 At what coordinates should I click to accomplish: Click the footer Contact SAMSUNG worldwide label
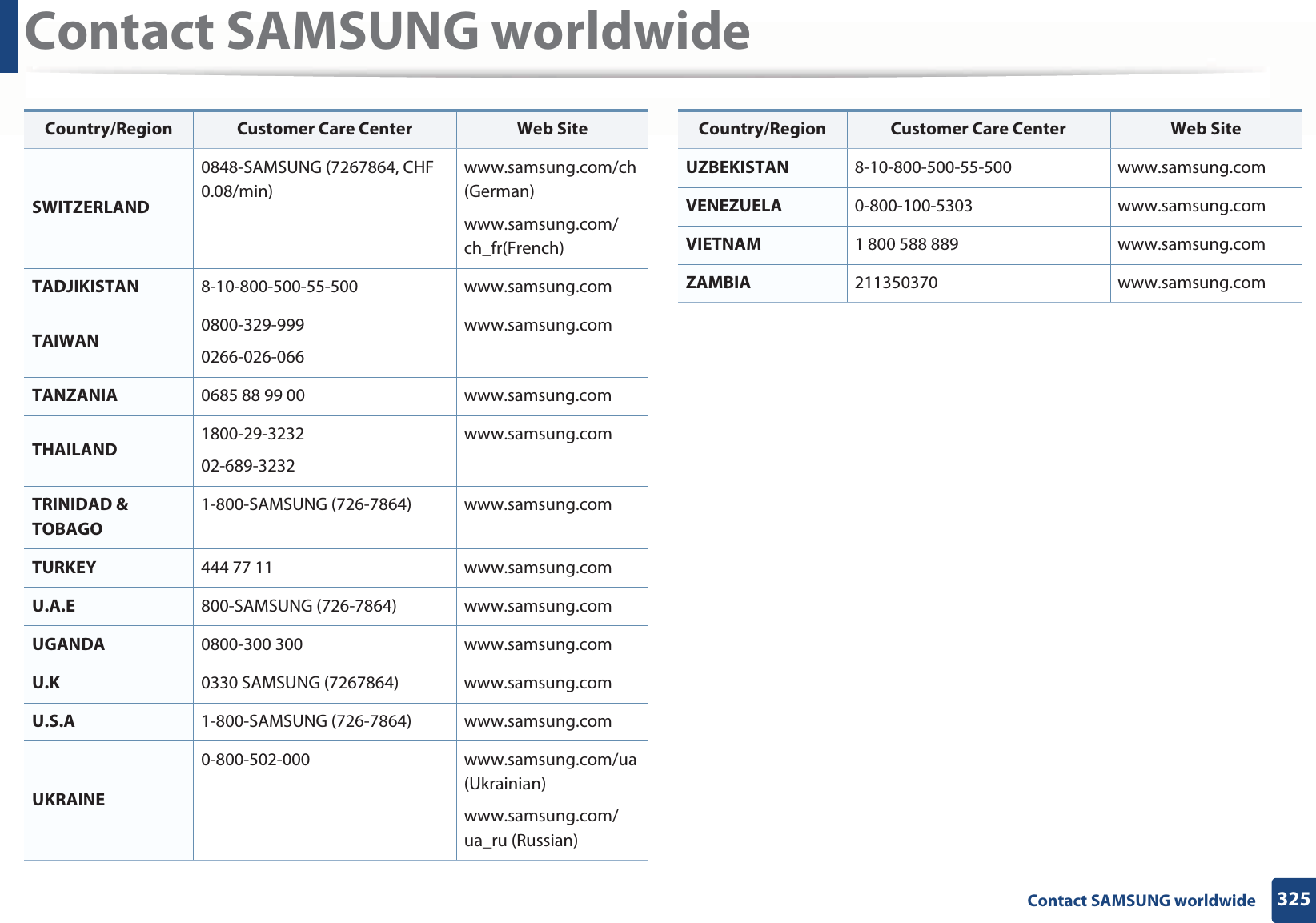1141,901
